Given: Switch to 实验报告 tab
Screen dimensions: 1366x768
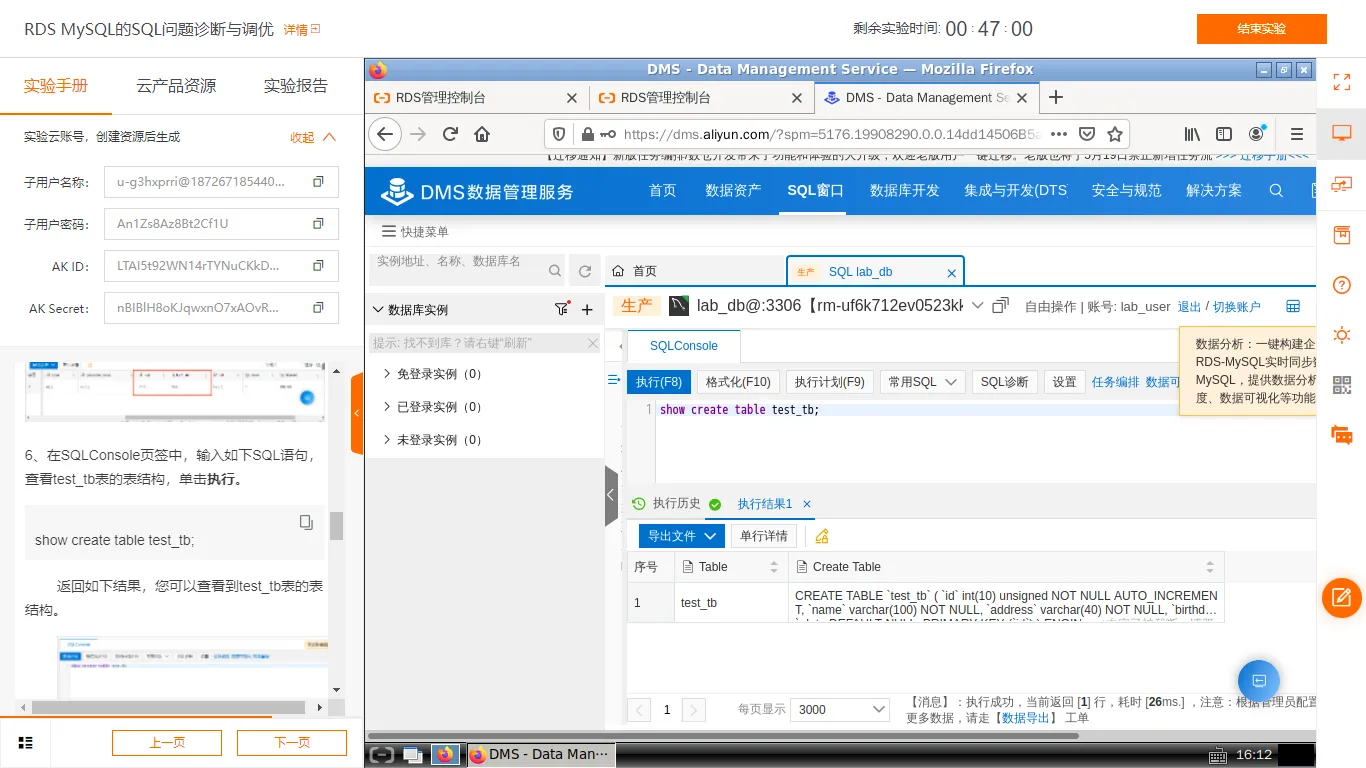Looking at the screenshot, I should point(295,86).
